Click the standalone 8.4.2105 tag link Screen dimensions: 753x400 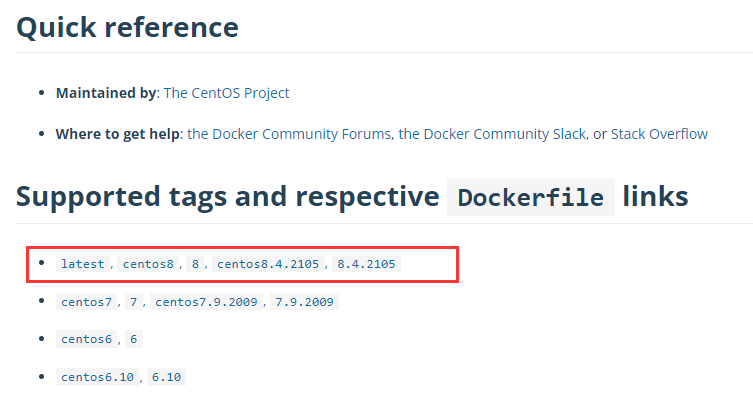click(x=366, y=264)
